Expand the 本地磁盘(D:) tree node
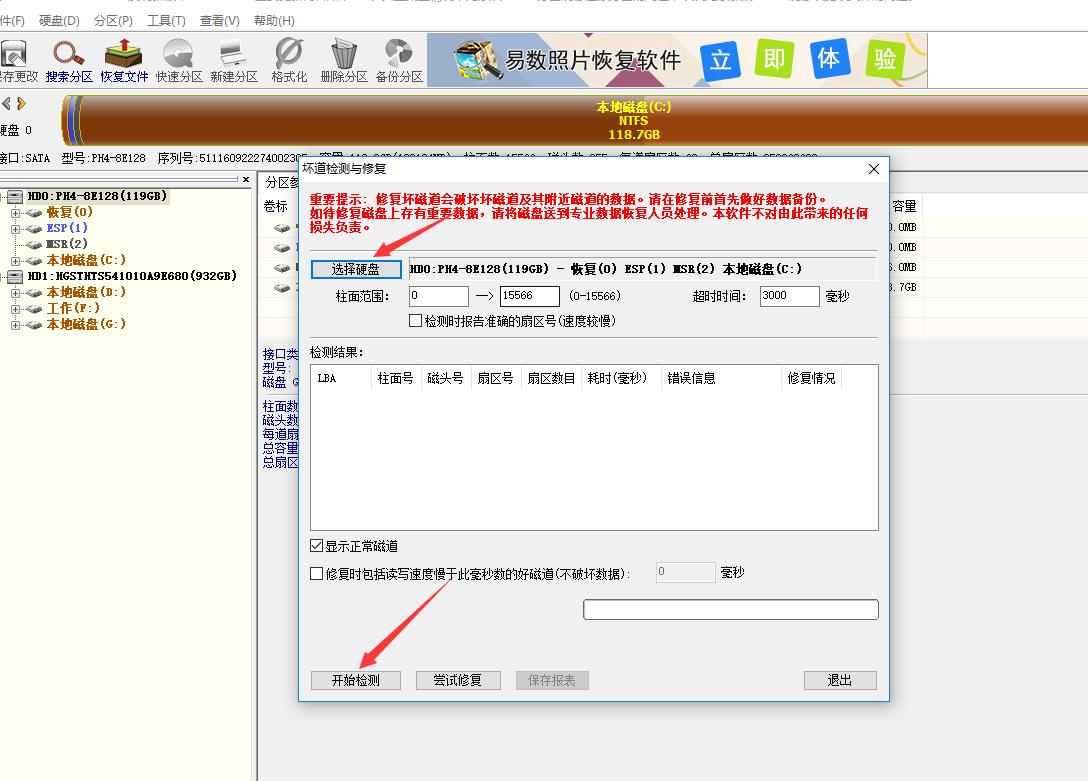 pyautogui.click(x=16, y=293)
